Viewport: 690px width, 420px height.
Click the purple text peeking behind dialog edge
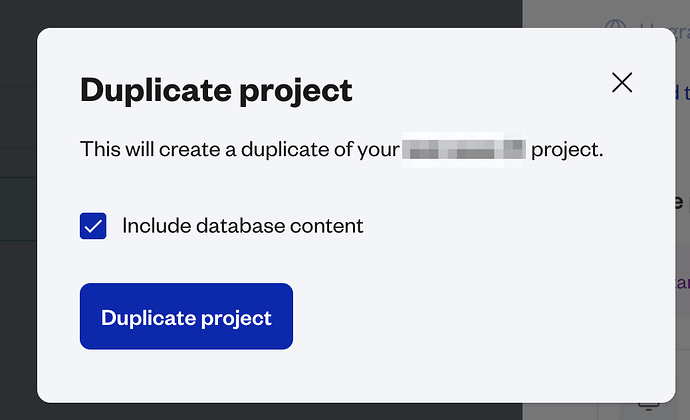tap(683, 283)
